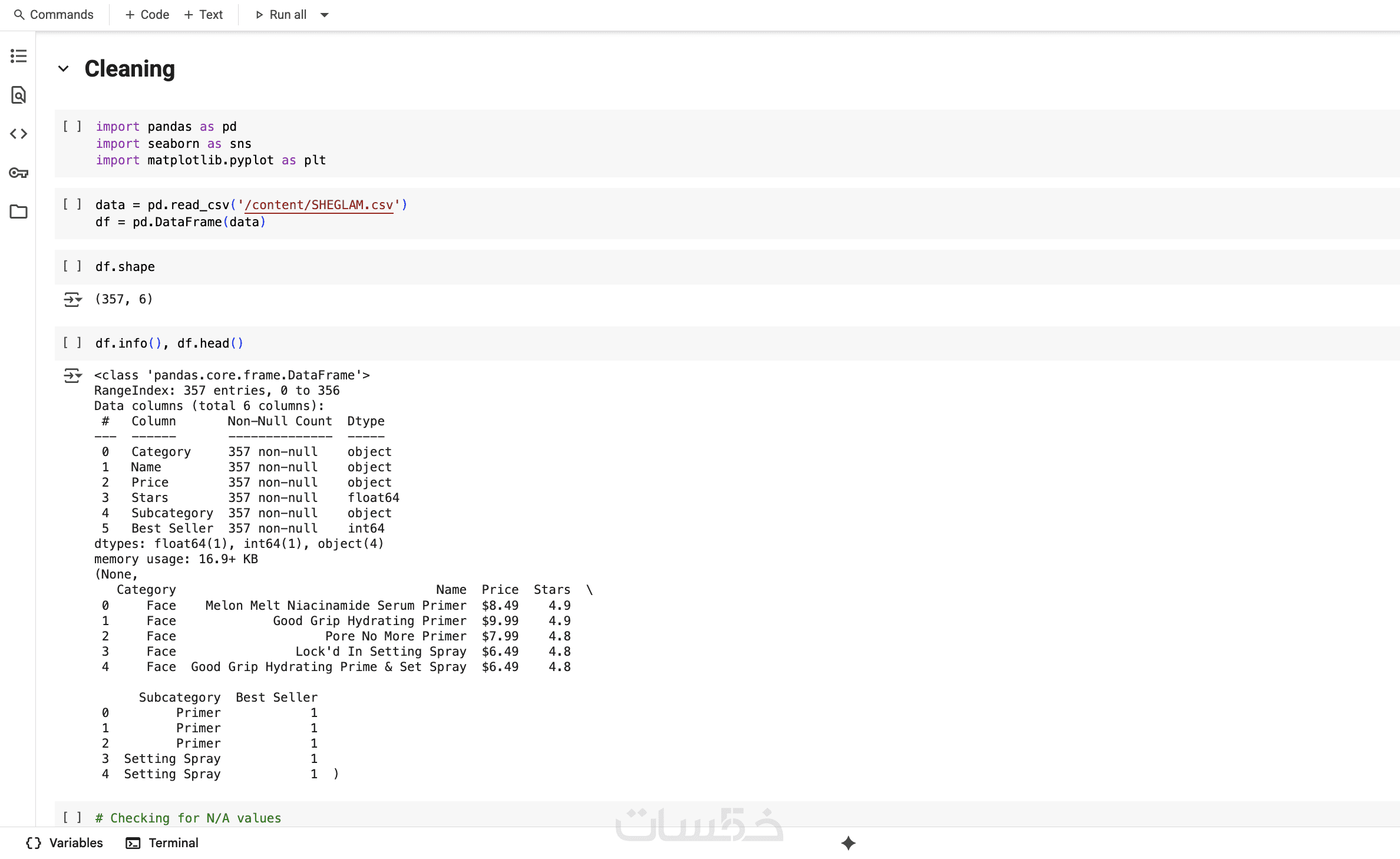Click the df.shape output options icon

pos(72,300)
